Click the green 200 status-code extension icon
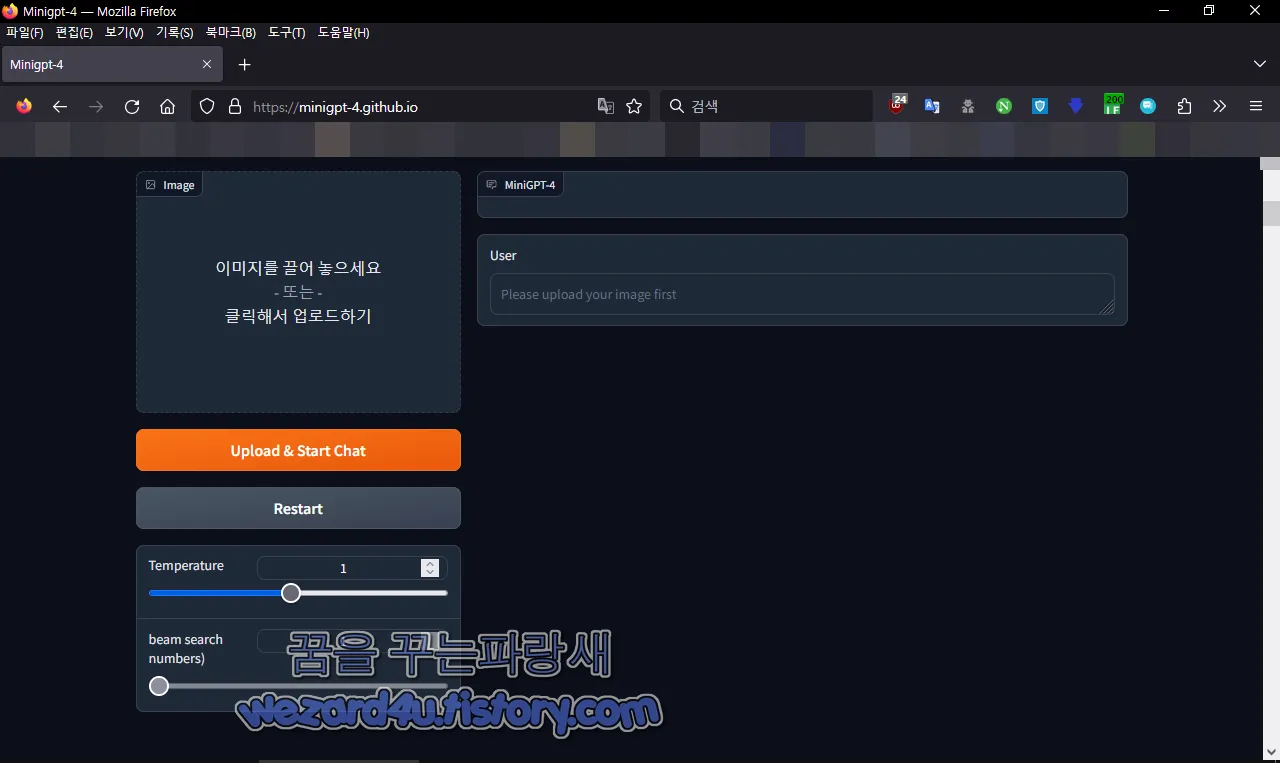1280x763 pixels. click(x=1113, y=105)
